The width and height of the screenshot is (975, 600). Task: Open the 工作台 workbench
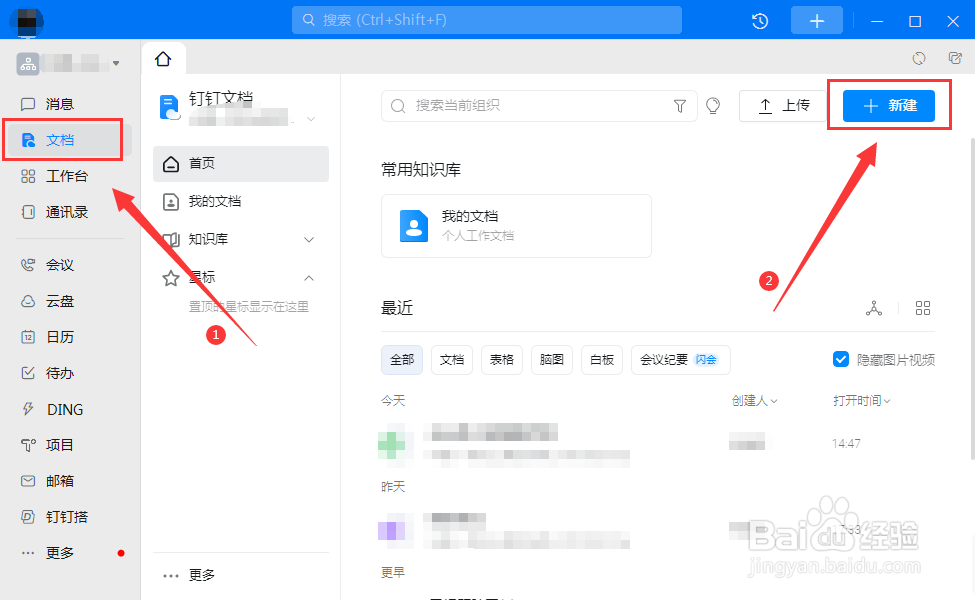55,176
